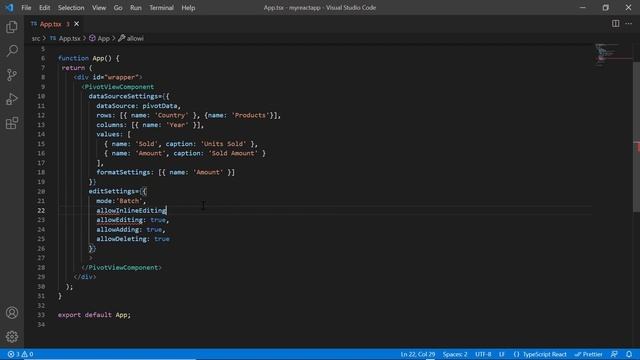Open the Go menu

coord(118,8)
